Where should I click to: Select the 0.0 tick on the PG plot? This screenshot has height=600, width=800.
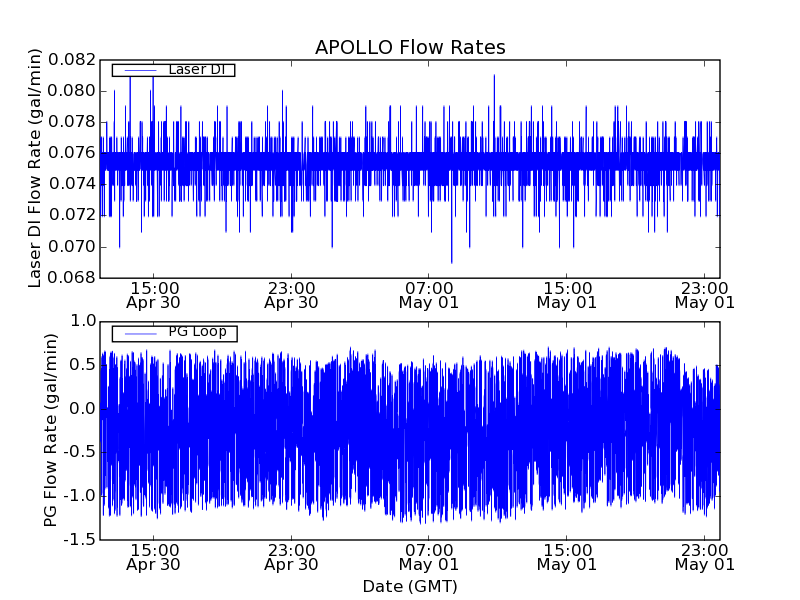click(x=84, y=408)
